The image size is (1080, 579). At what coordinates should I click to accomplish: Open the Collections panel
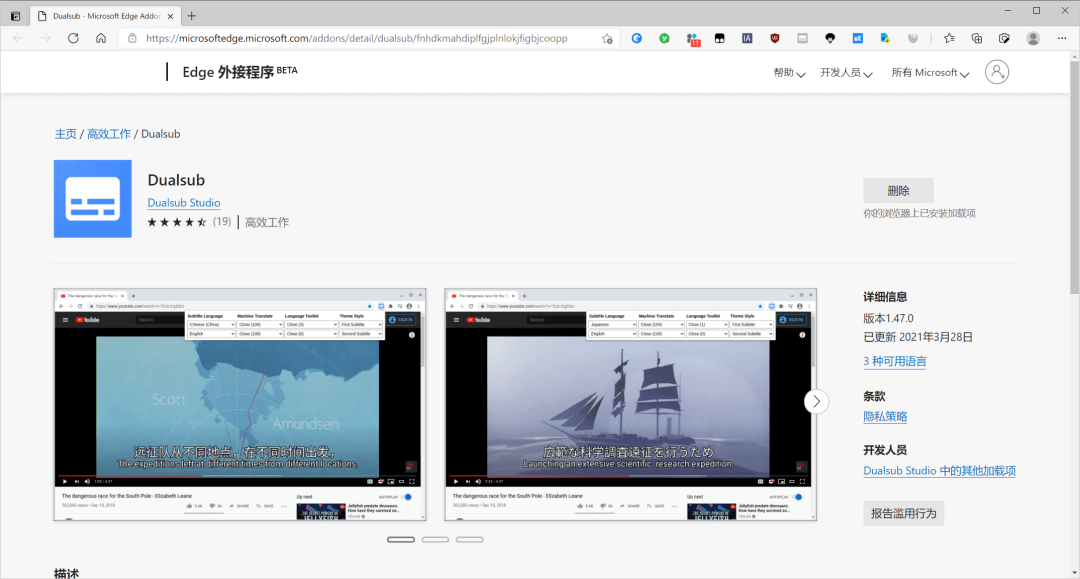pos(977,39)
